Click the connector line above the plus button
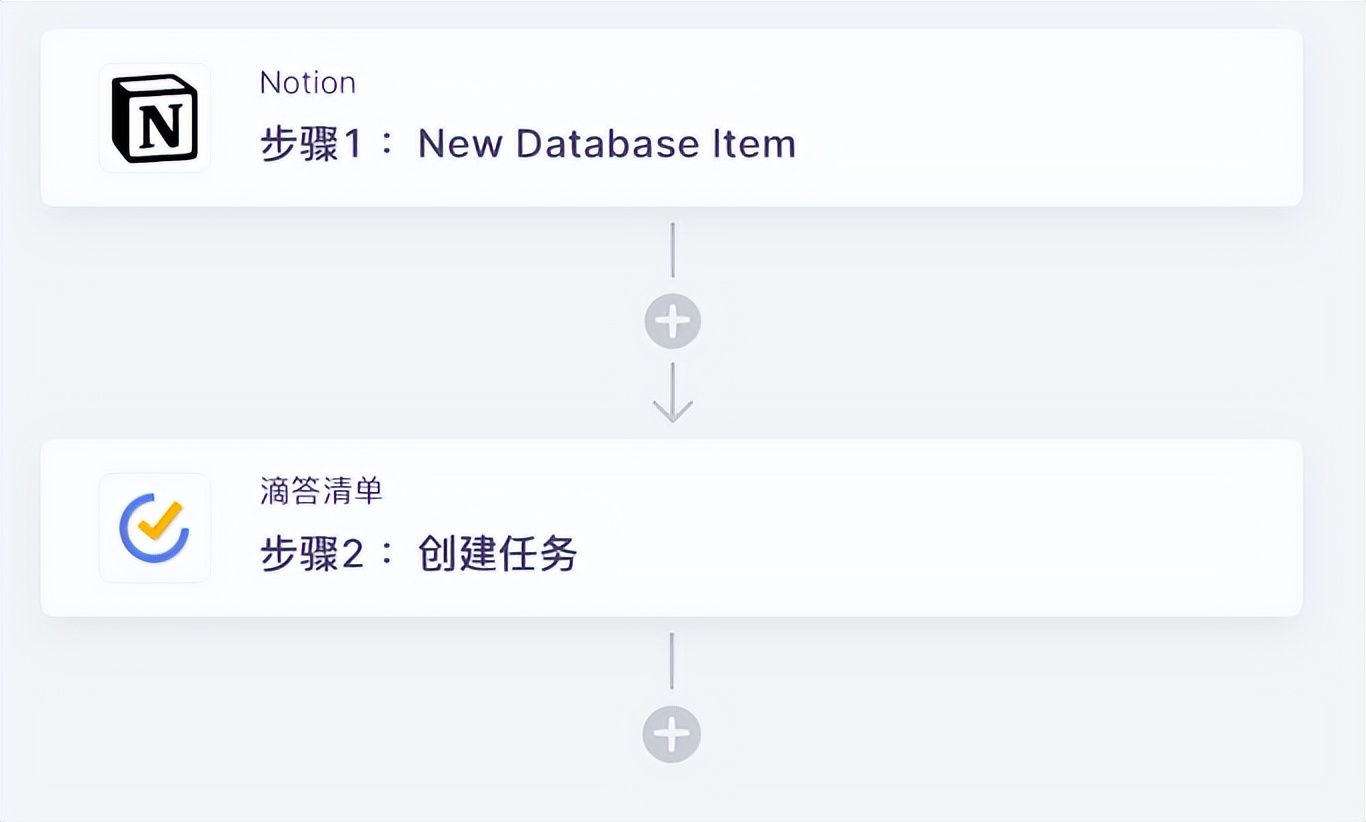1366x822 pixels. tap(672, 250)
